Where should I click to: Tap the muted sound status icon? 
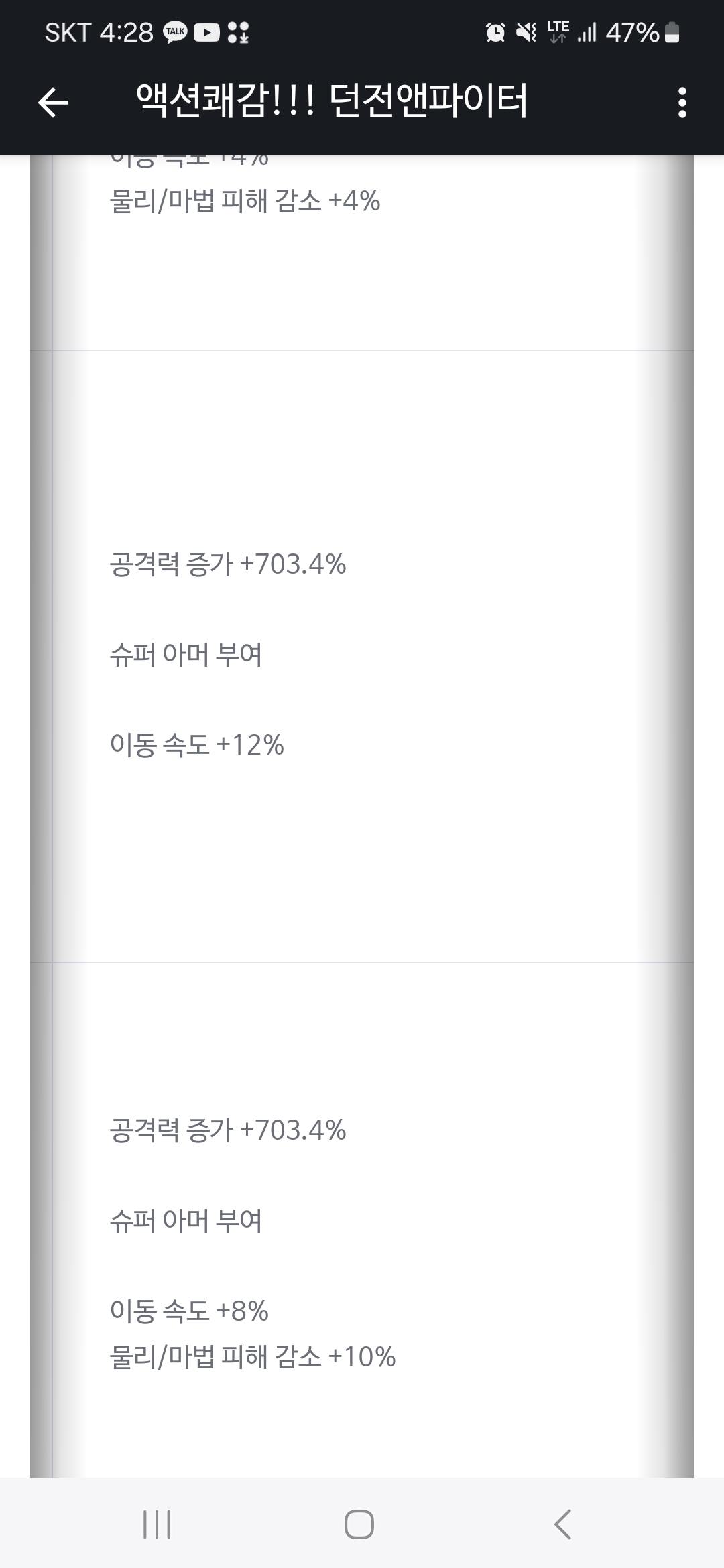tap(526, 32)
